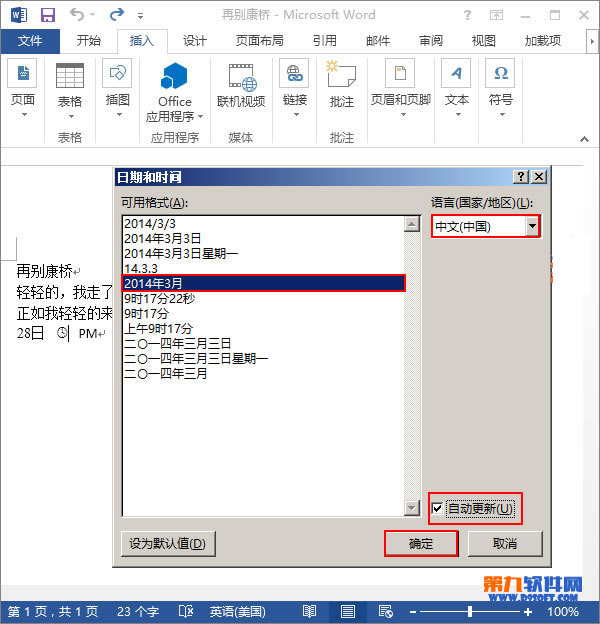Click the zoom slider handle
The height and width of the screenshot is (624, 600).
(x=470, y=611)
